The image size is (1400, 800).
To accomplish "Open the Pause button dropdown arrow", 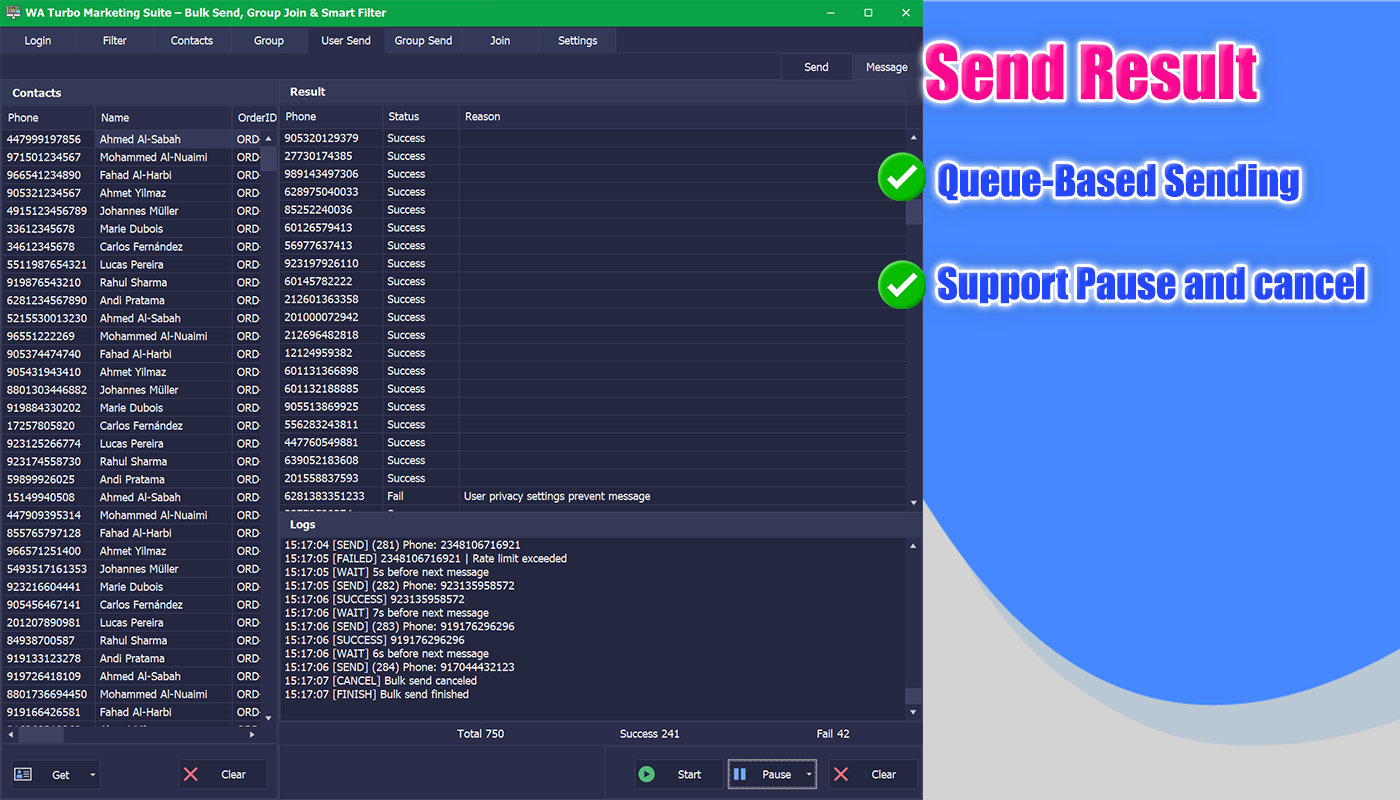I will point(809,774).
